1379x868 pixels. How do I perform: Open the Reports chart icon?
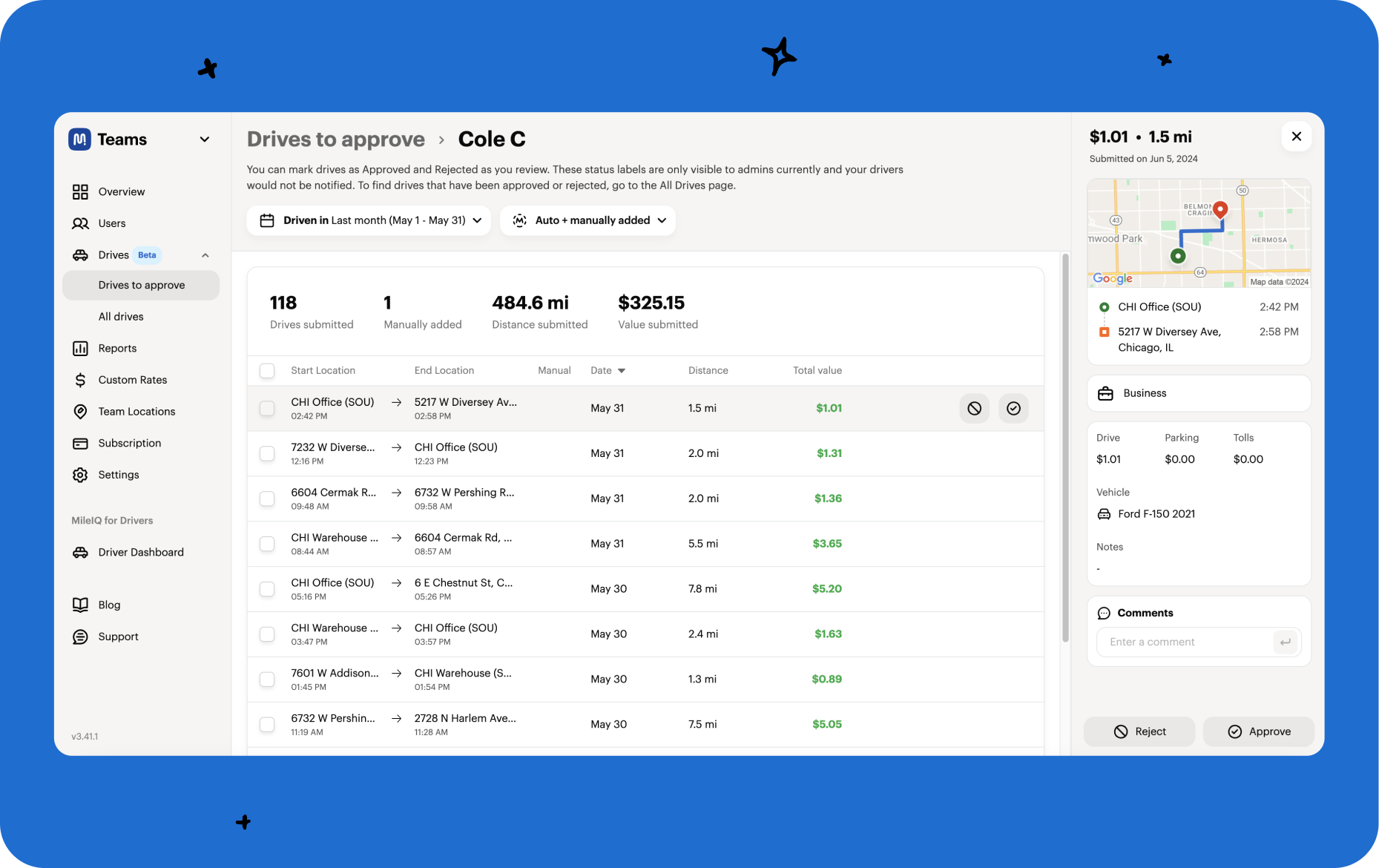80,349
